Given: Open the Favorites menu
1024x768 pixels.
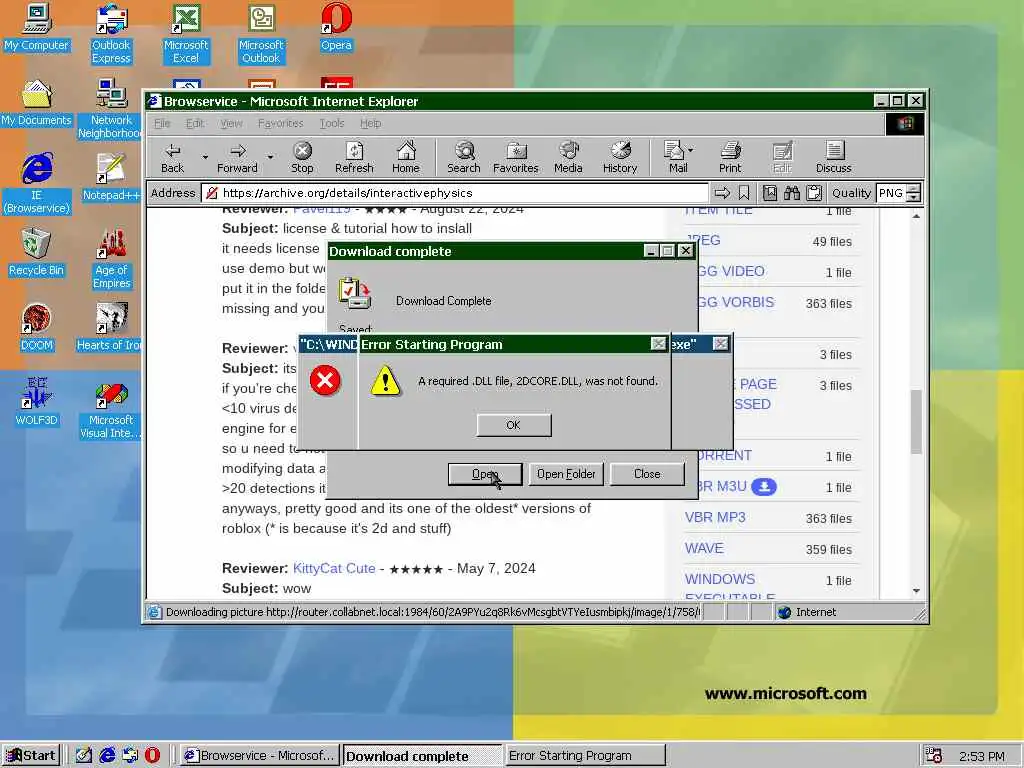Looking at the screenshot, I should pyautogui.click(x=280, y=123).
